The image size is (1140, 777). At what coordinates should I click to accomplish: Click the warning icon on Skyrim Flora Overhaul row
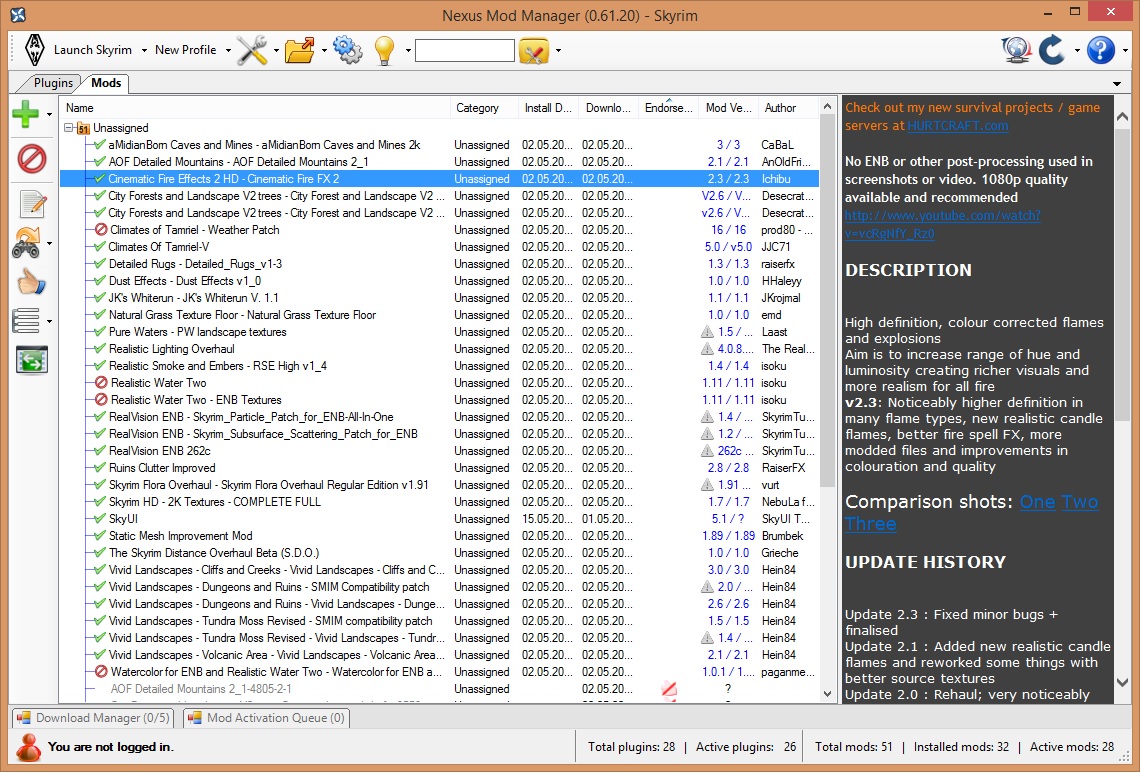tap(707, 485)
